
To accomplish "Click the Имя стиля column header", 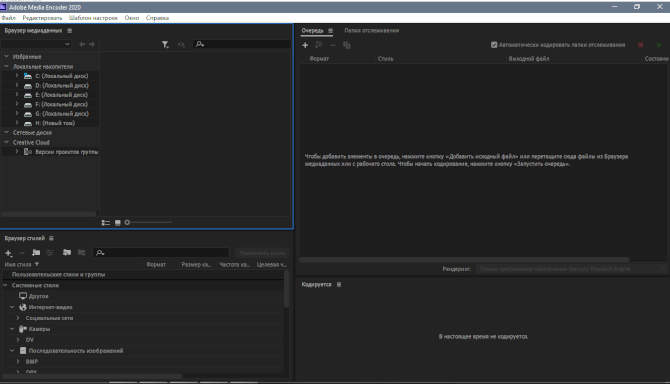I will (x=18, y=264).
